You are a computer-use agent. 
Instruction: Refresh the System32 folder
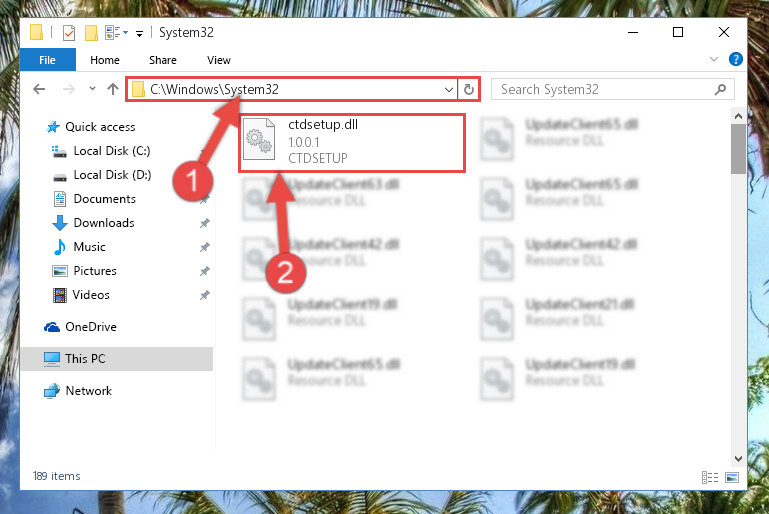point(469,89)
